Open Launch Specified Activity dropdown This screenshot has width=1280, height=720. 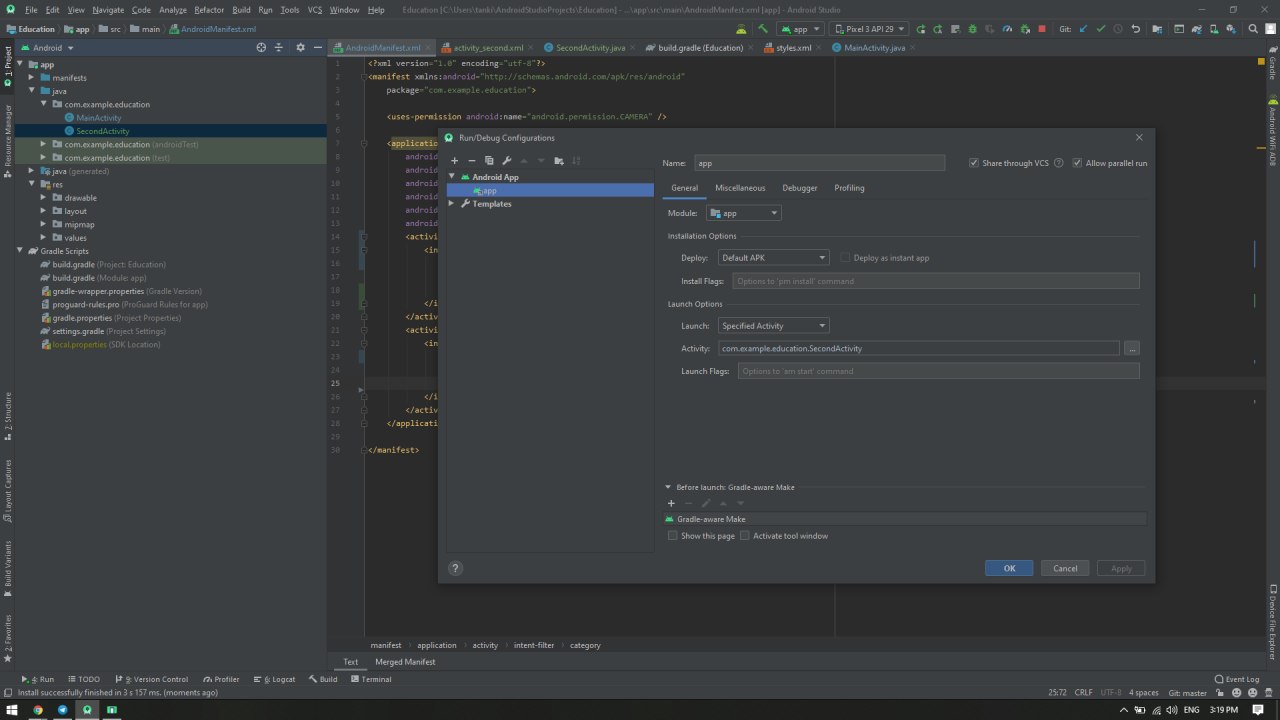tap(773, 326)
